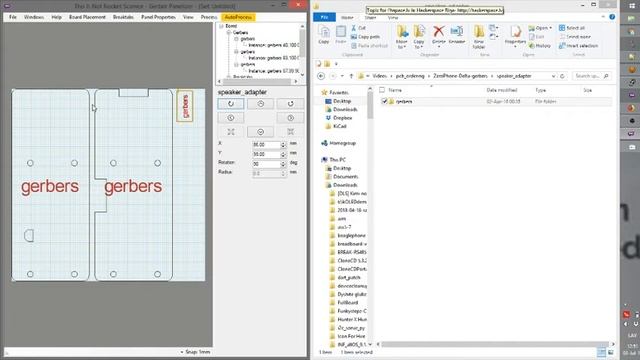640x360 pixels.
Task: Click the board tree horizontal scrollbar
Action: [x=258, y=82]
